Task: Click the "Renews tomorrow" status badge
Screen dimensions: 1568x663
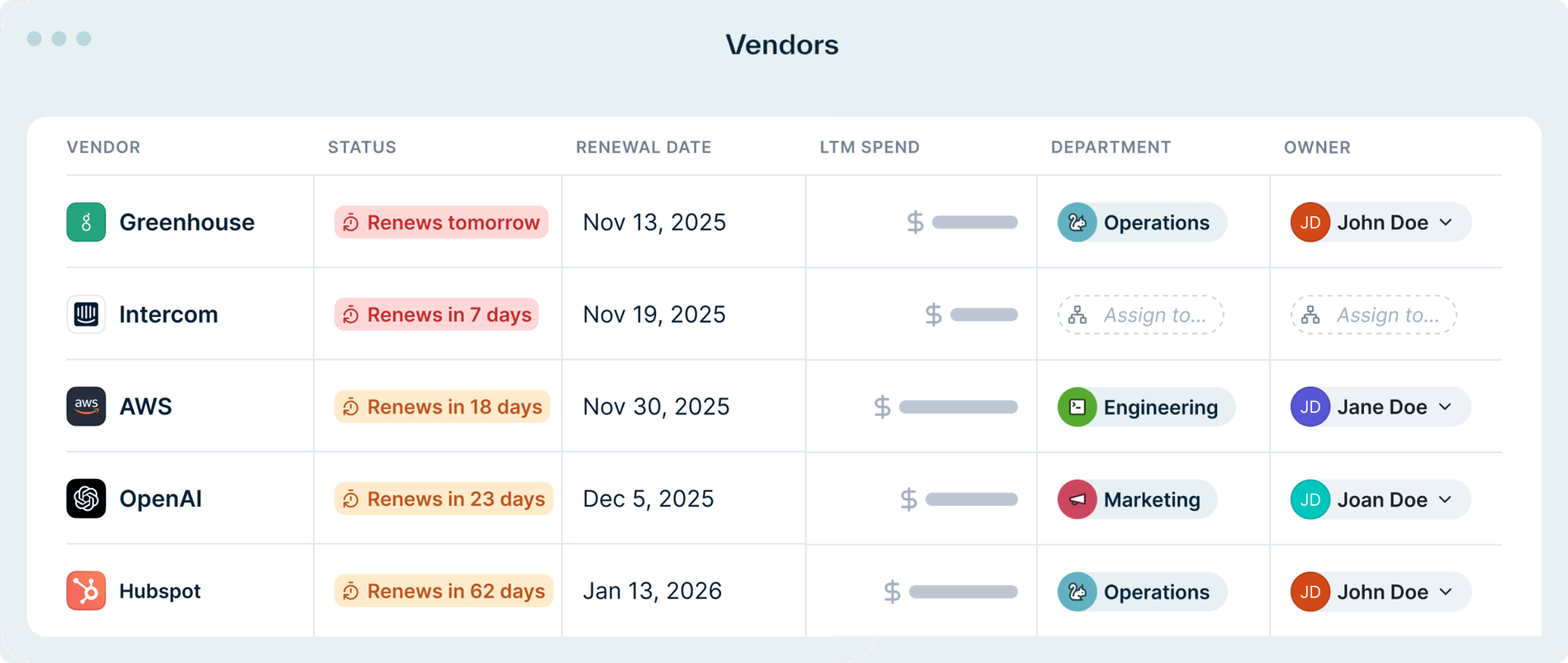Action: click(x=441, y=223)
